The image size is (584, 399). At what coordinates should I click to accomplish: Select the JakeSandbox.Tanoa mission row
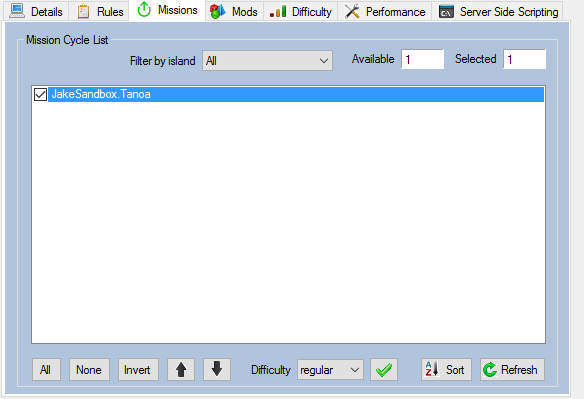coord(288,94)
